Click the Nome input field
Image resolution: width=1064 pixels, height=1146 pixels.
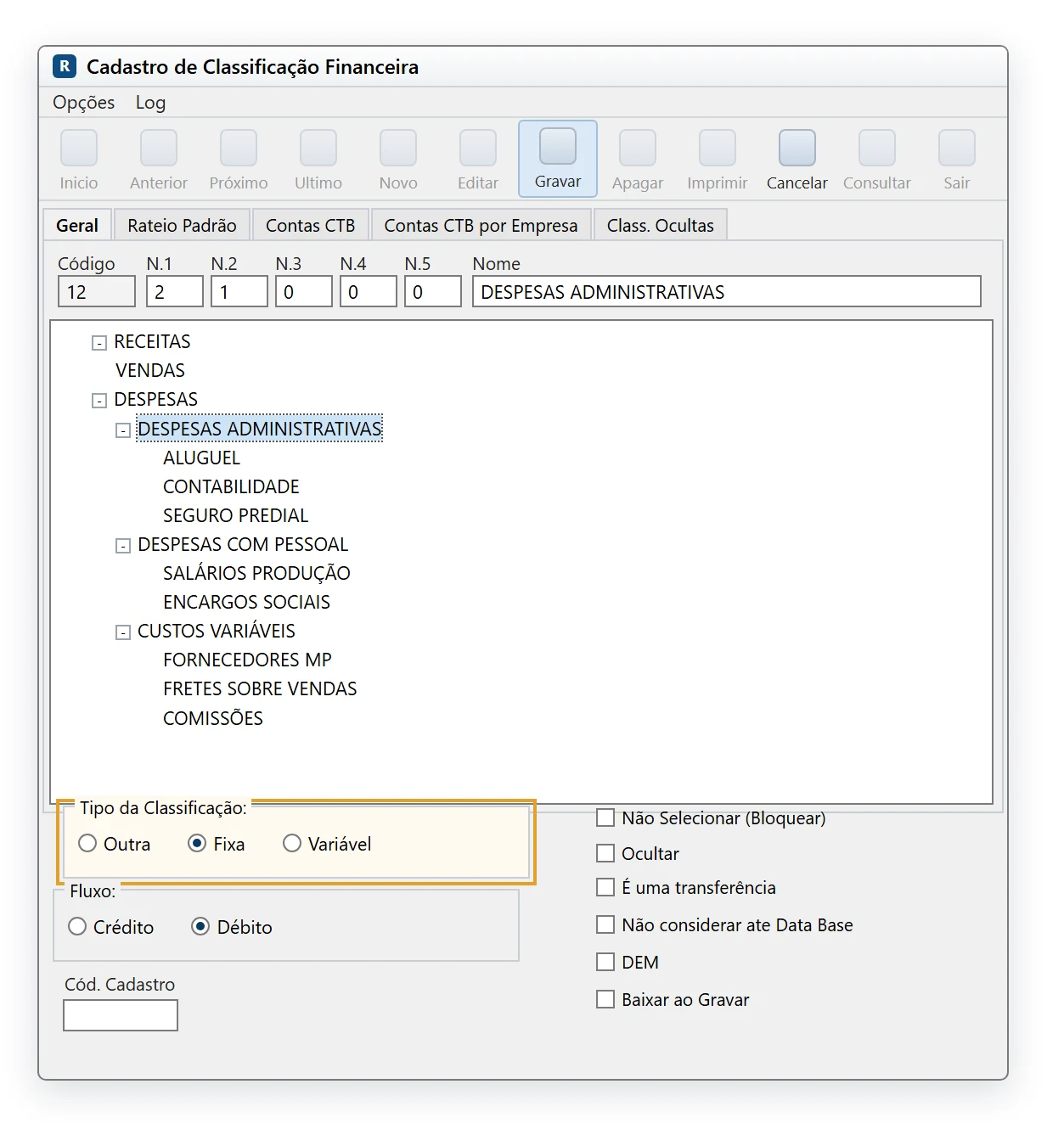coord(726,291)
